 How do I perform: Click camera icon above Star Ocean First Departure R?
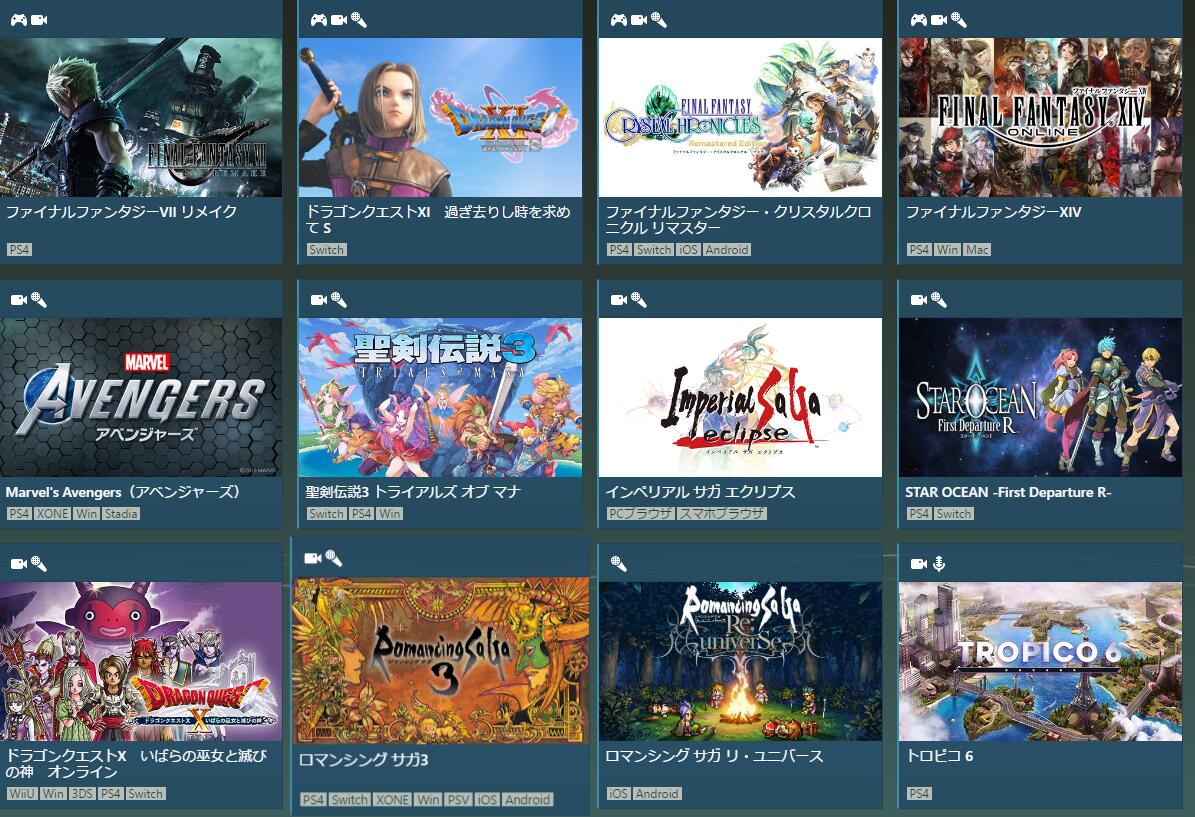919,300
